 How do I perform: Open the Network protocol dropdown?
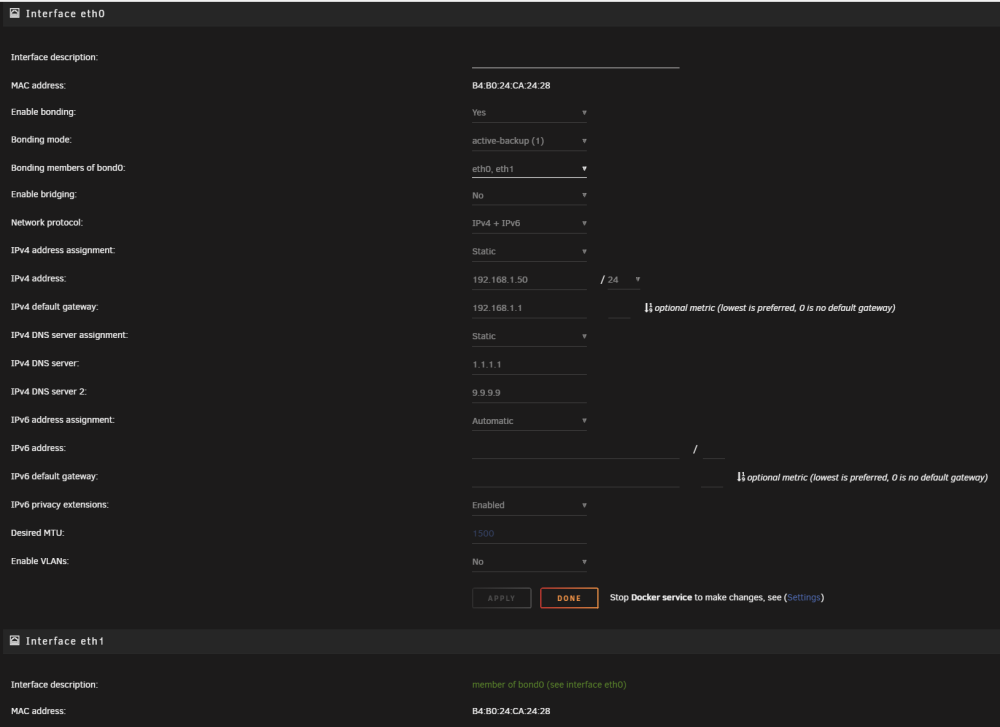pyautogui.click(x=529, y=224)
